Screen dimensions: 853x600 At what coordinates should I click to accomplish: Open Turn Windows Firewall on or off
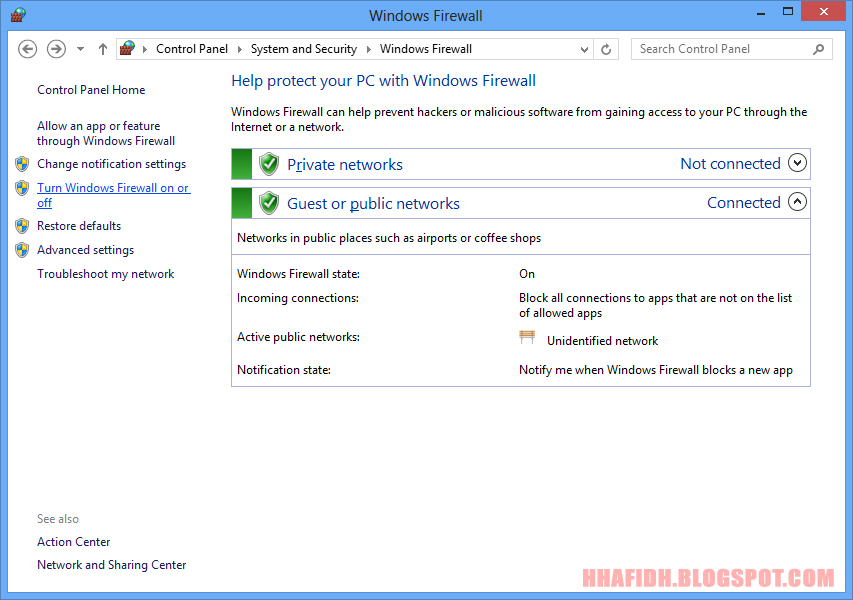pos(112,188)
